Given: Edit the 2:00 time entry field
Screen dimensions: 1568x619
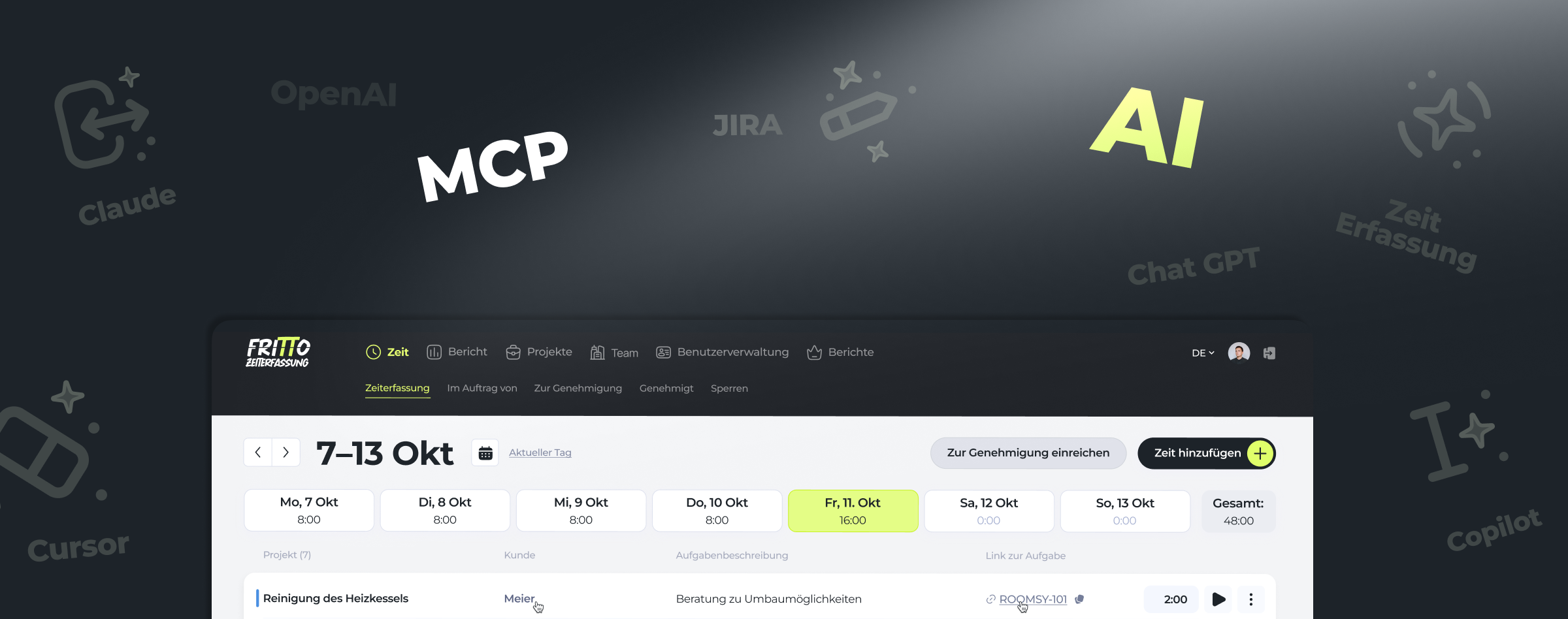Looking at the screenshot, I should click(1174, 599).
